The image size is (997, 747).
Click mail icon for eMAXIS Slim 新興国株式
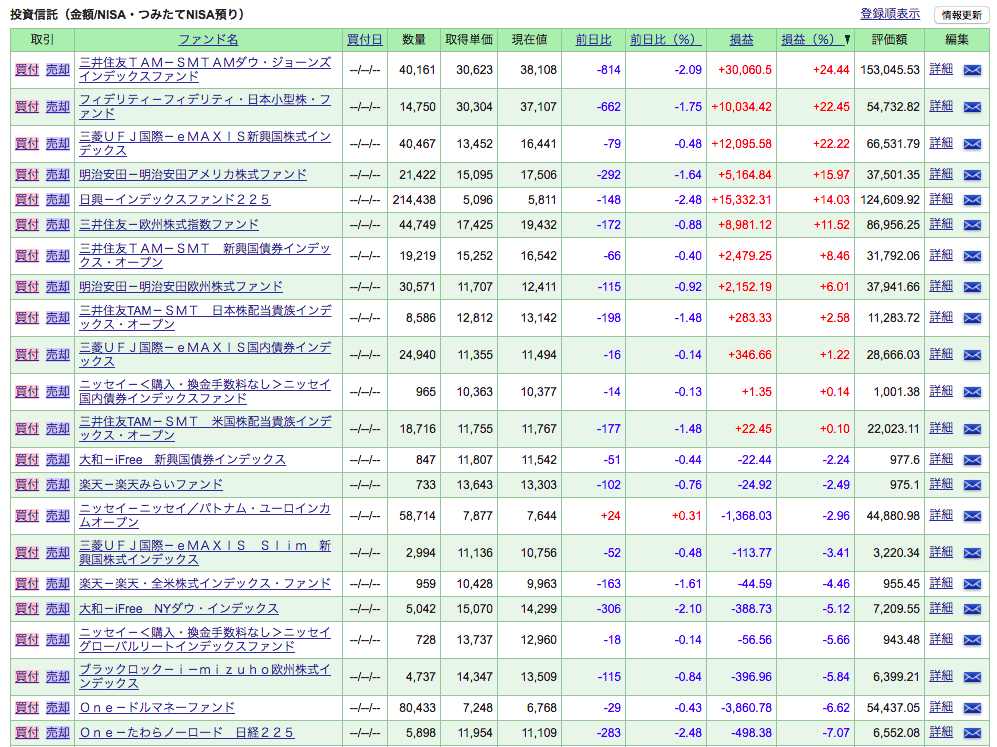972,554
